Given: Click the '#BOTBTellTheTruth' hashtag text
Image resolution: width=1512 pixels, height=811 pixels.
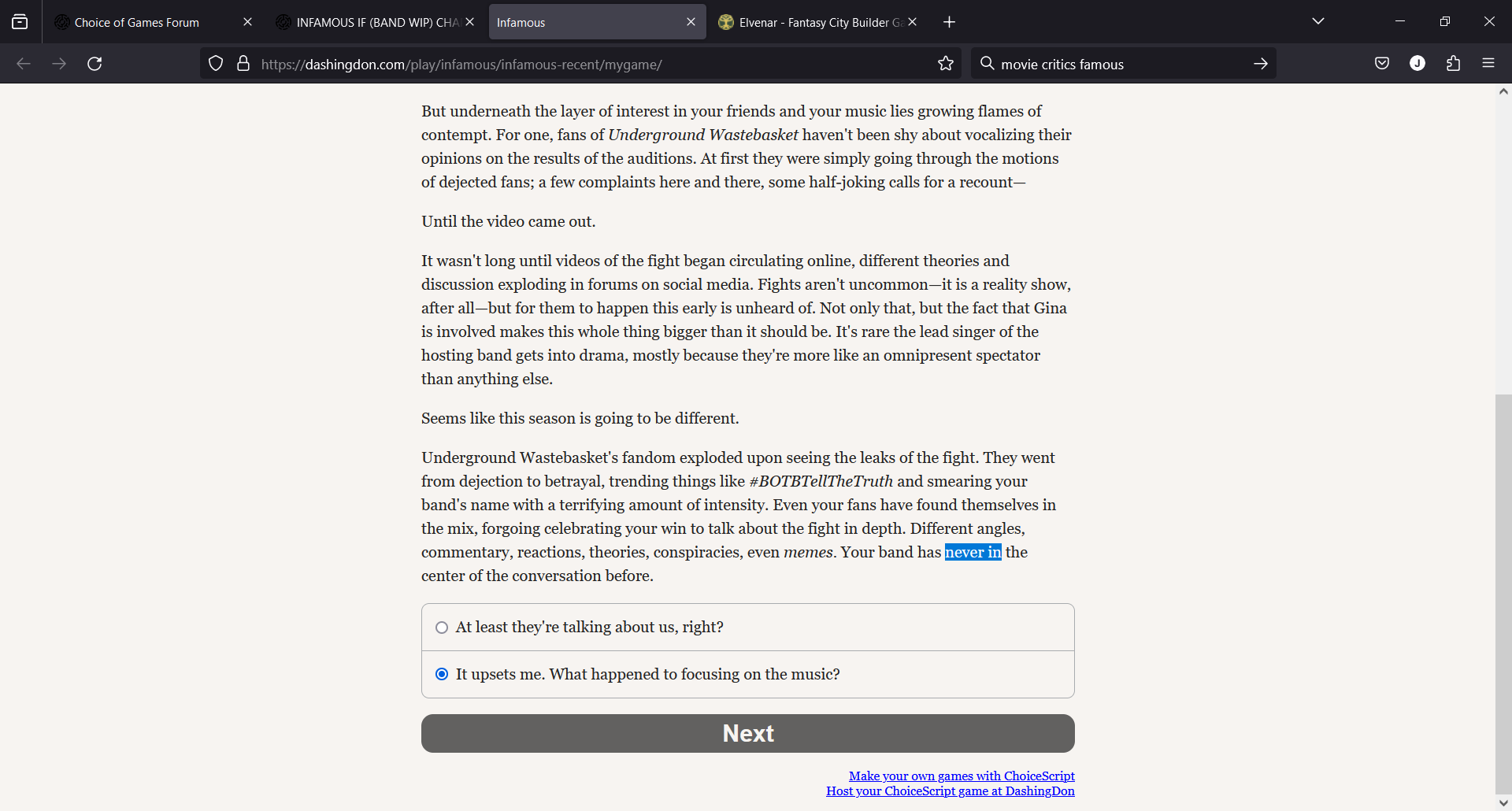Looking at the screenshot, I should (821, 481).
